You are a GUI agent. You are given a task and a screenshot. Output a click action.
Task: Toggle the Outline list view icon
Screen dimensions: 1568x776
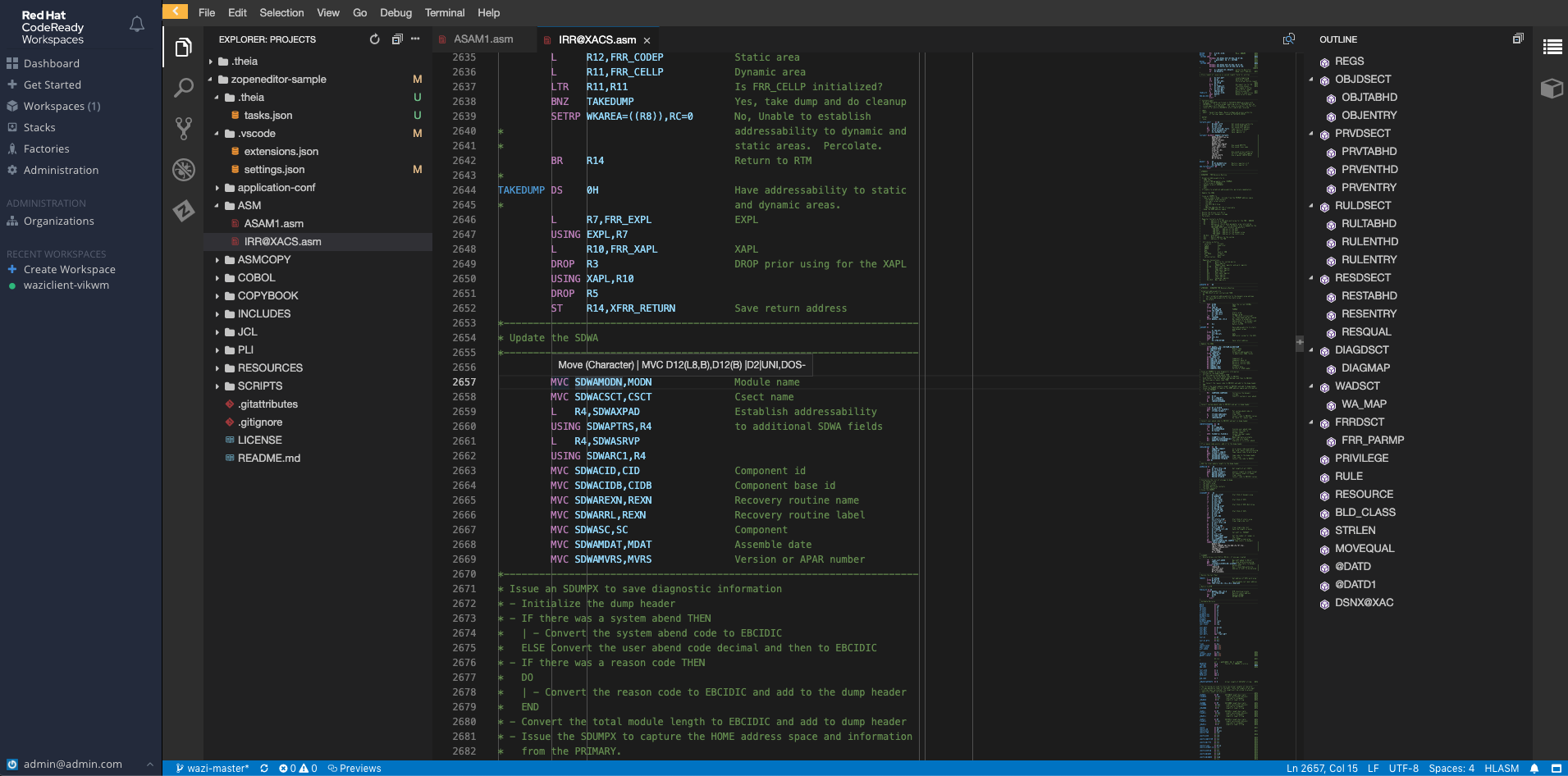1552,47
